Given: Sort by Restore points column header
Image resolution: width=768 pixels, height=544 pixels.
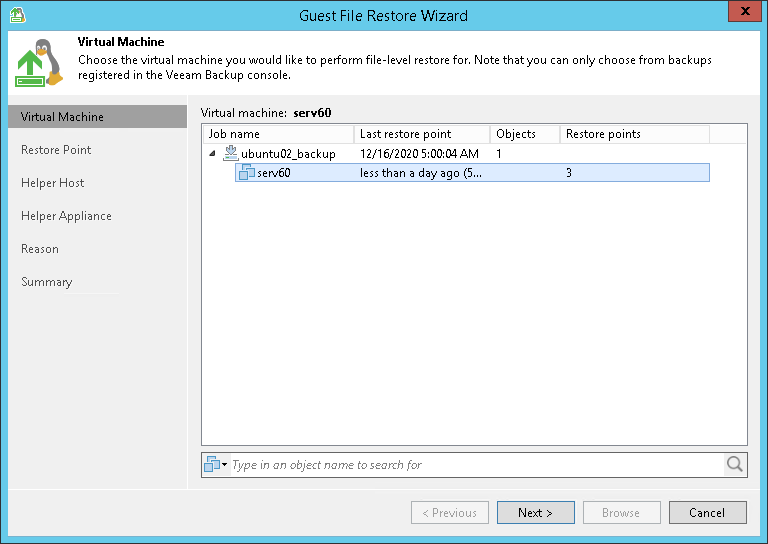Looking at the screenshot, I should click(x=635, y=134).
